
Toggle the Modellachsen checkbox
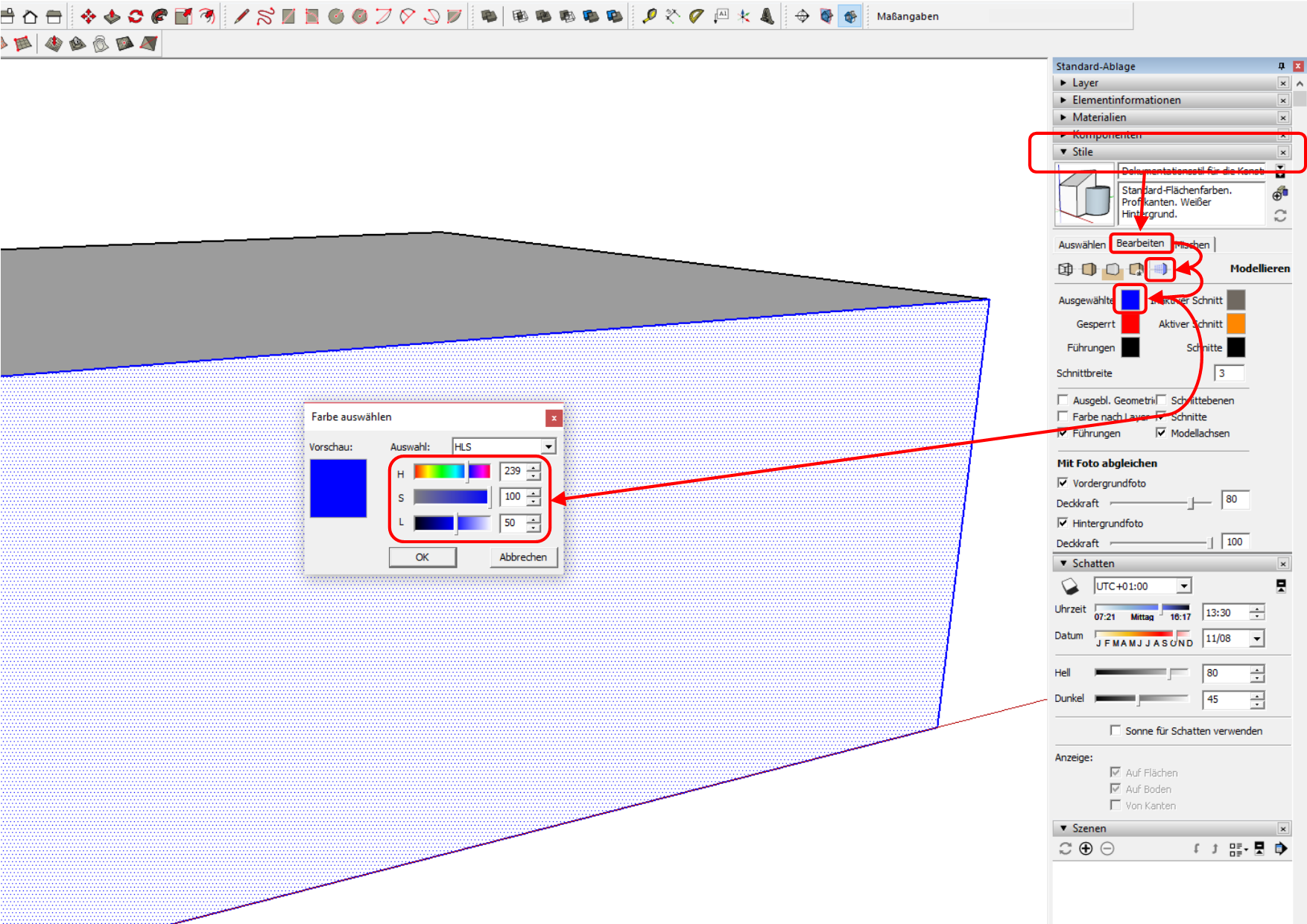(x=1161, y=433)
